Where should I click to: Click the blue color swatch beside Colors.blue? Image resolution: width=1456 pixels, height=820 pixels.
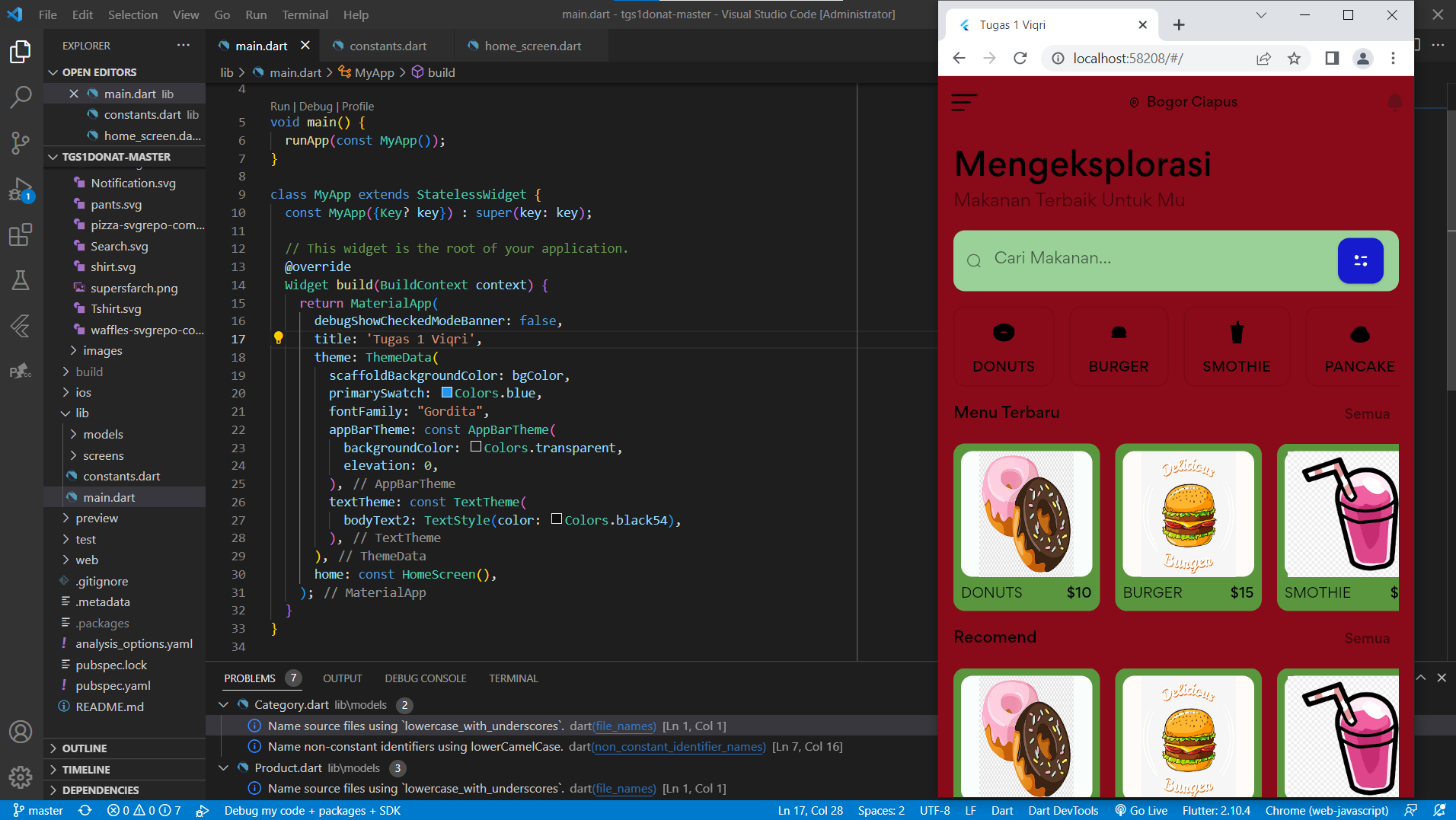pyautogui.click(x=447, y=392)
